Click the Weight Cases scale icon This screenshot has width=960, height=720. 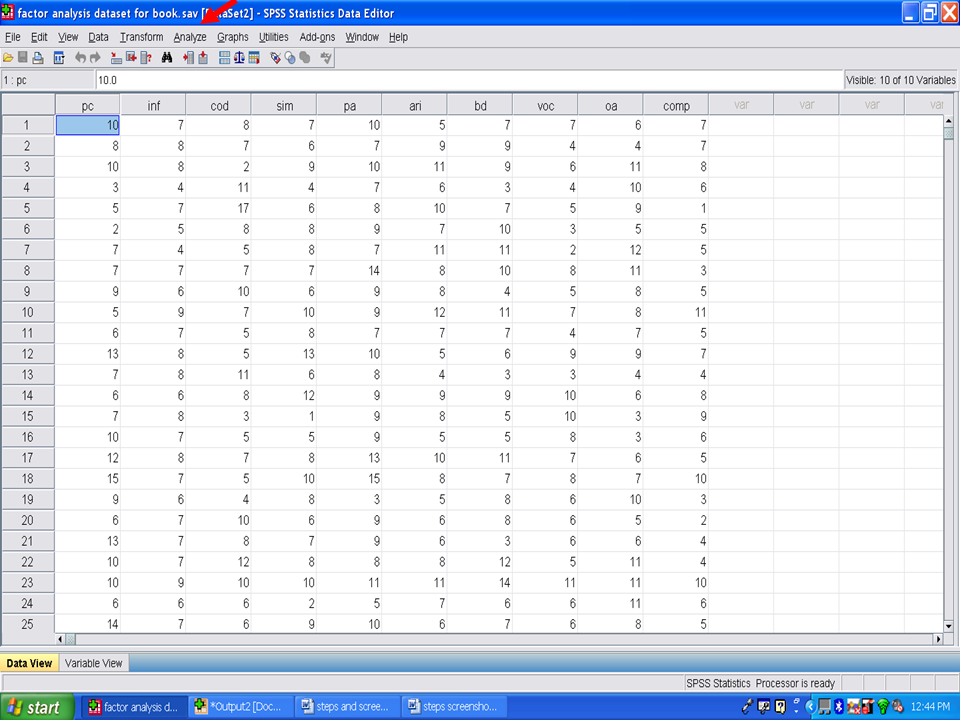pyautogui.click(x=239, y=58)
